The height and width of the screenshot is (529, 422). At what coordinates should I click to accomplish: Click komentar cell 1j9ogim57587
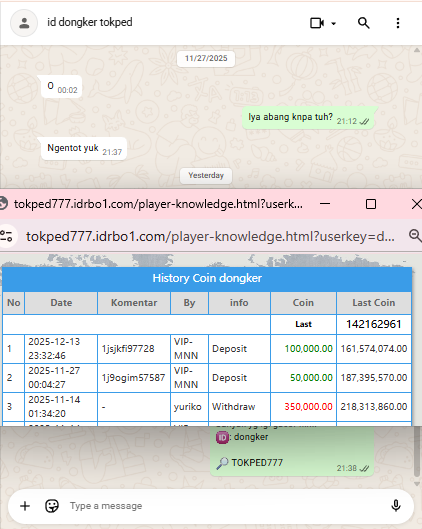click(x=133, y=378)
